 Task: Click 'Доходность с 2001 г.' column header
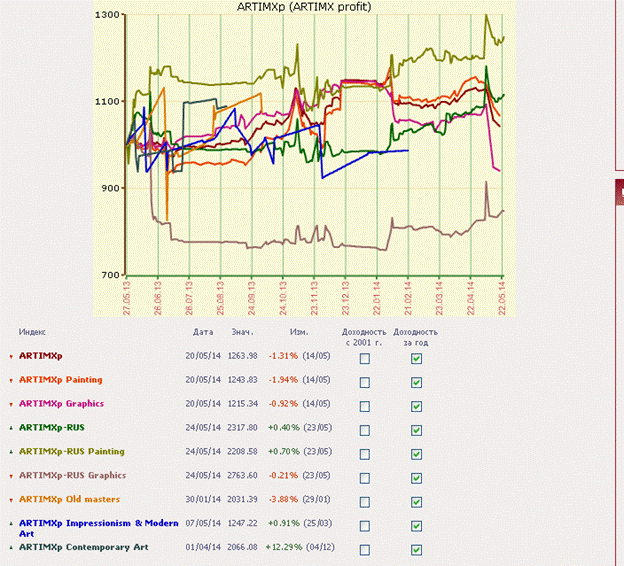click(x=364, y=337)
